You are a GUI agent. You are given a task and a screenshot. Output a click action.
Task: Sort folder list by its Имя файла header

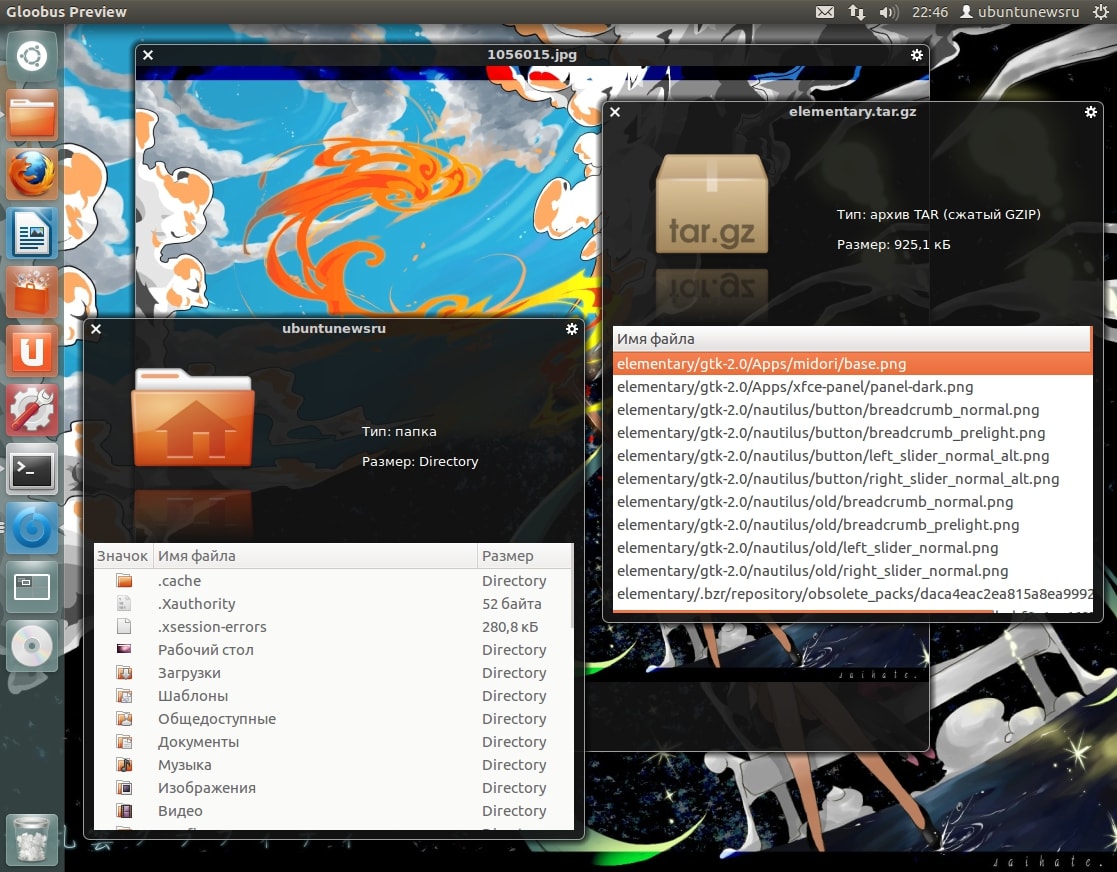point(315,556)
